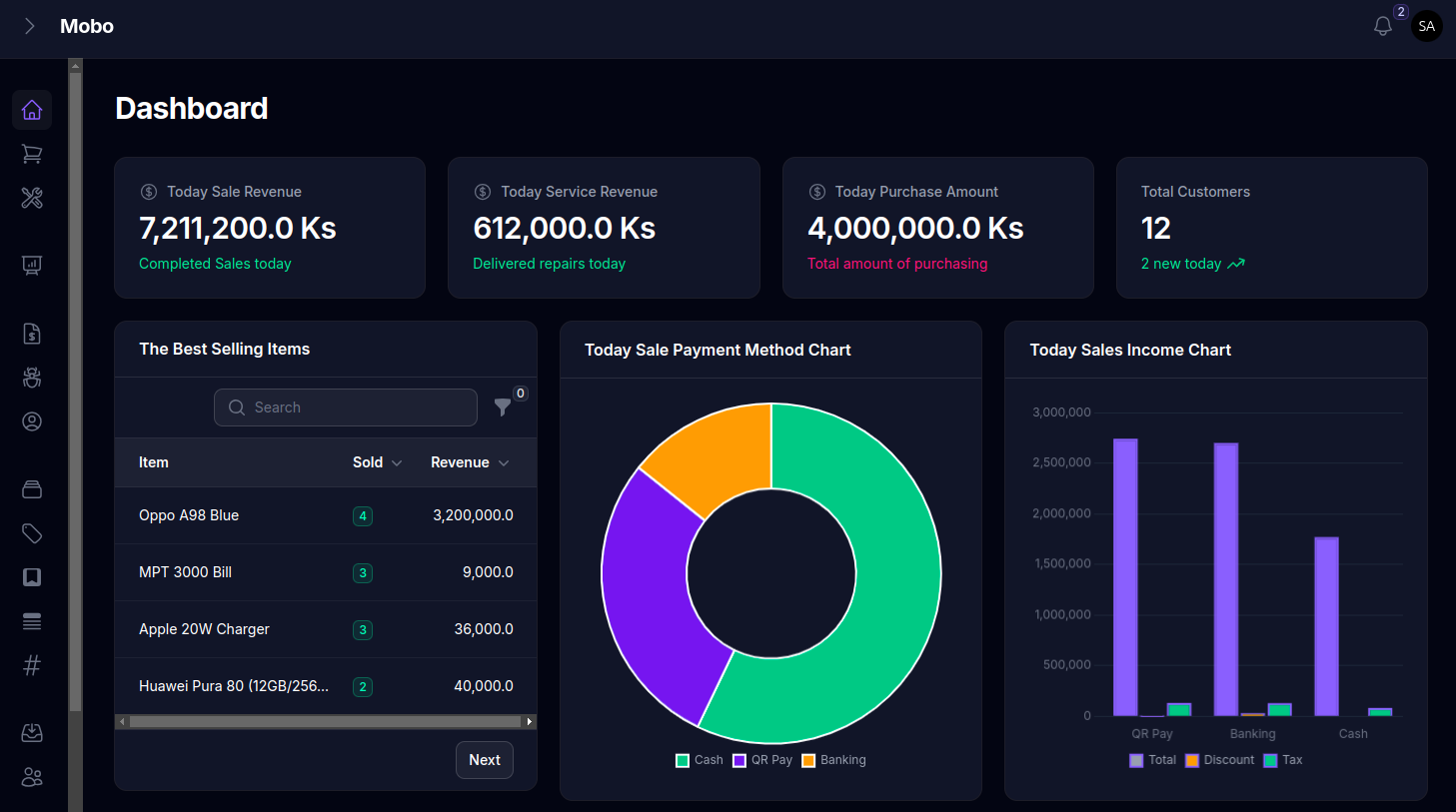Screen dimensions: 1456x812
Task: Toggle the Discount series in sales income chart
Action: [x=1219, y=759]
